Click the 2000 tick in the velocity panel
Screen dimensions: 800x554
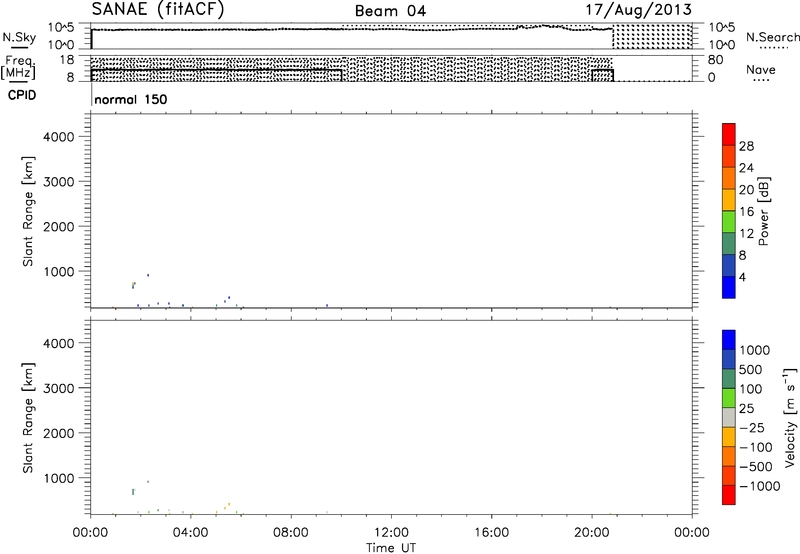[x=59, y=433]
